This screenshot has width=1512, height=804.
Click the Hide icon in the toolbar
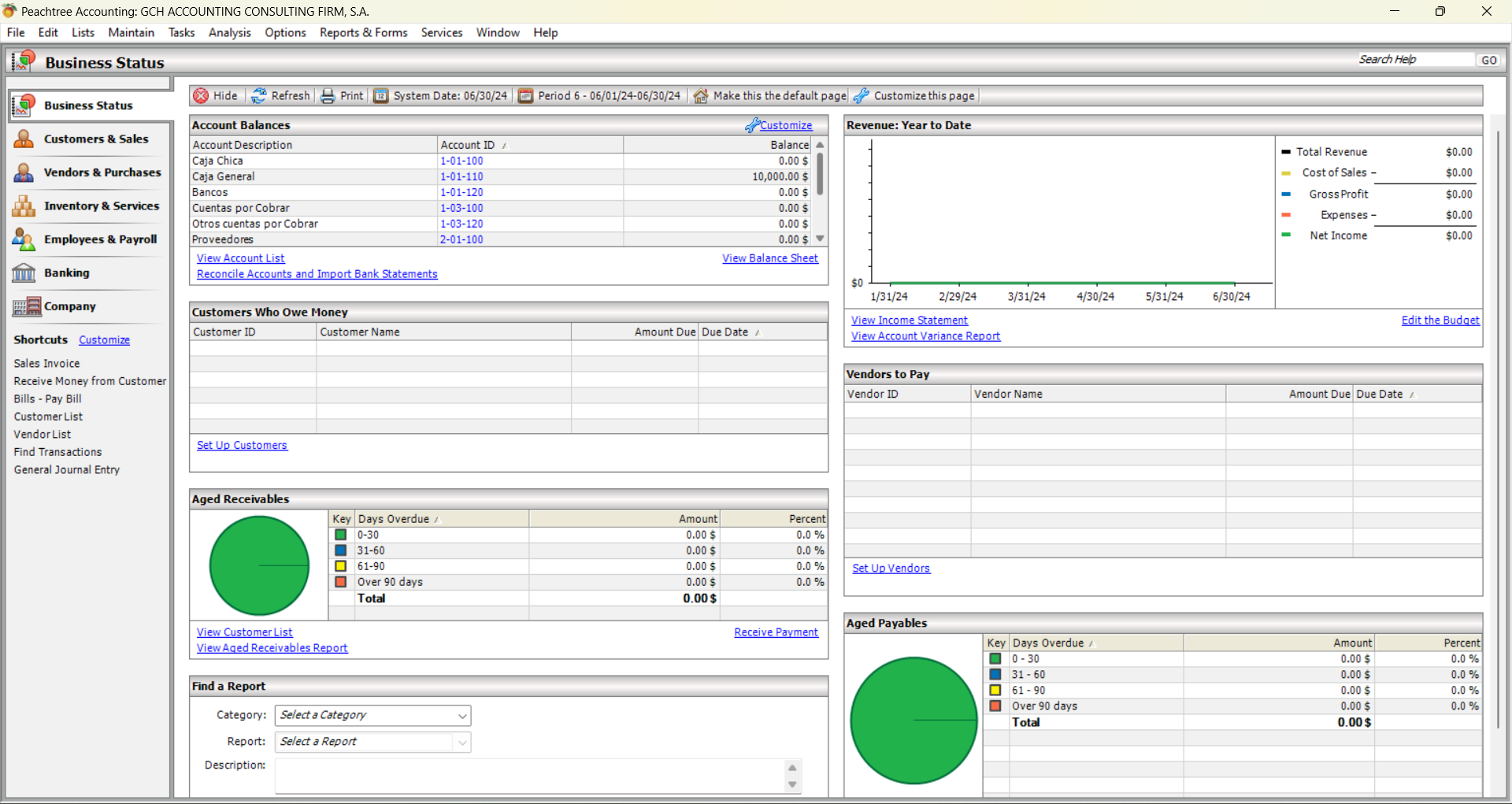(x=201, y=96)
